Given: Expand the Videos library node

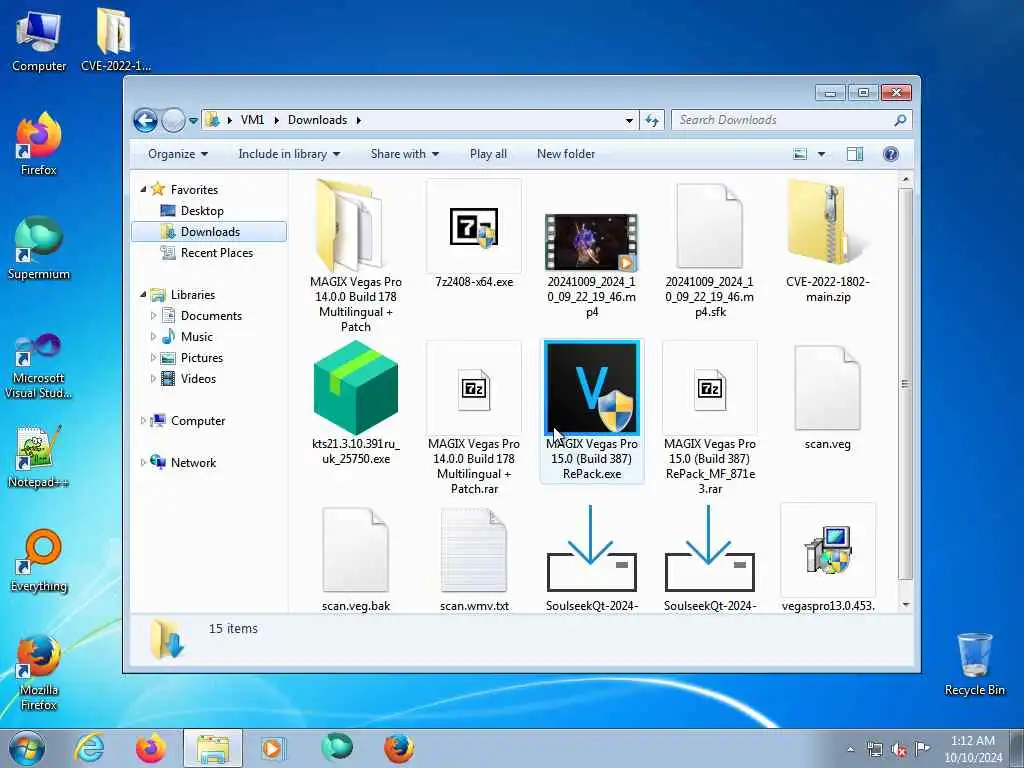Looking at the screenshot, I should [x=153, y=378].
